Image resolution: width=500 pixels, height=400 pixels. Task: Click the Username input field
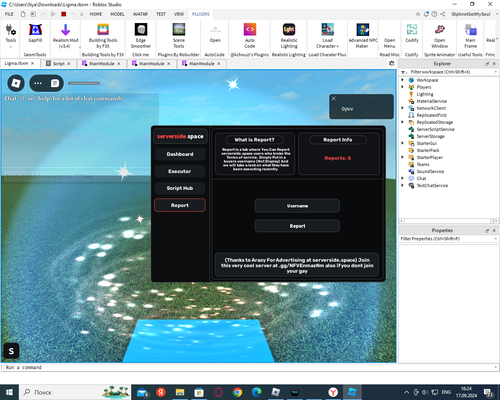pos(297,206)
